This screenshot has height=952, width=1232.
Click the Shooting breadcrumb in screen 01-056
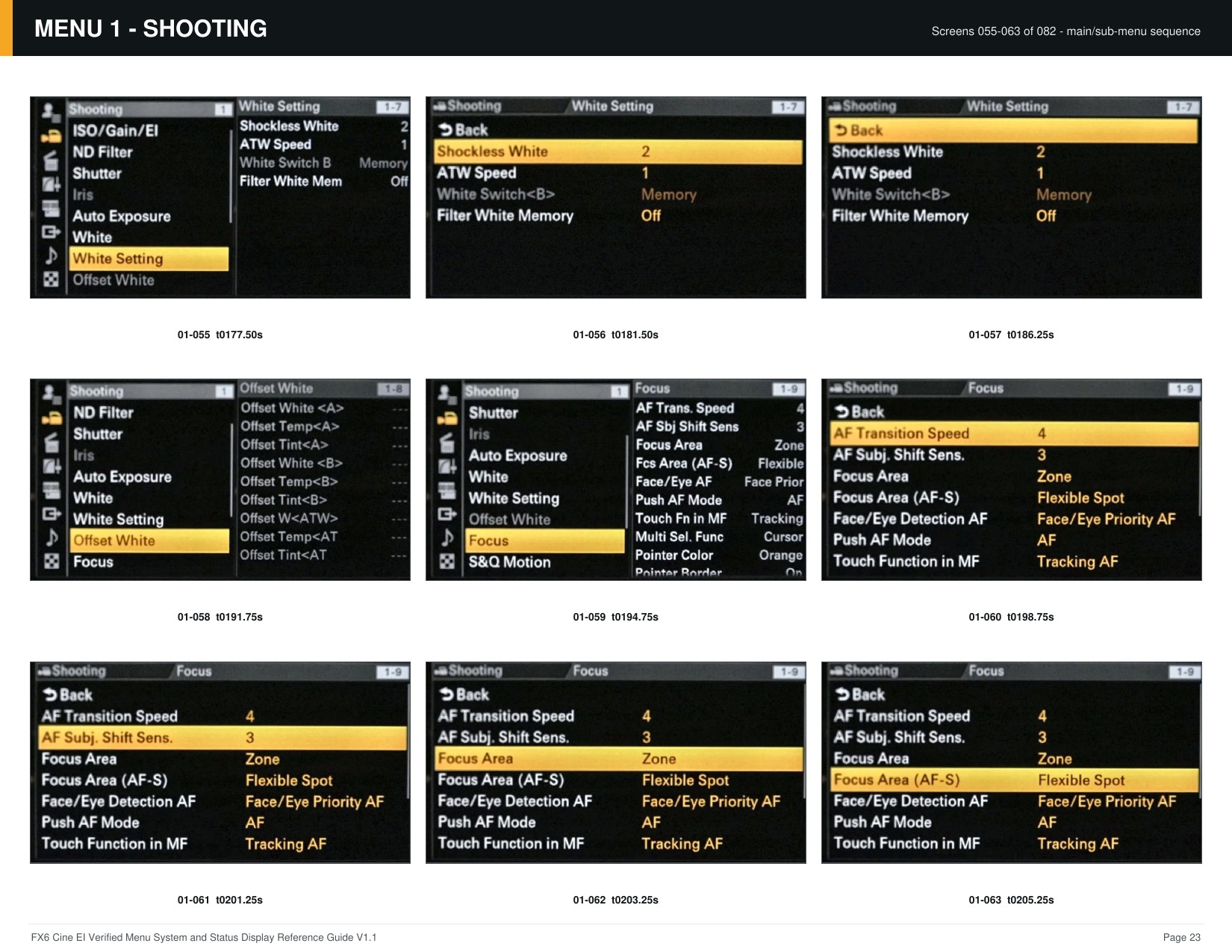(469, 106)
